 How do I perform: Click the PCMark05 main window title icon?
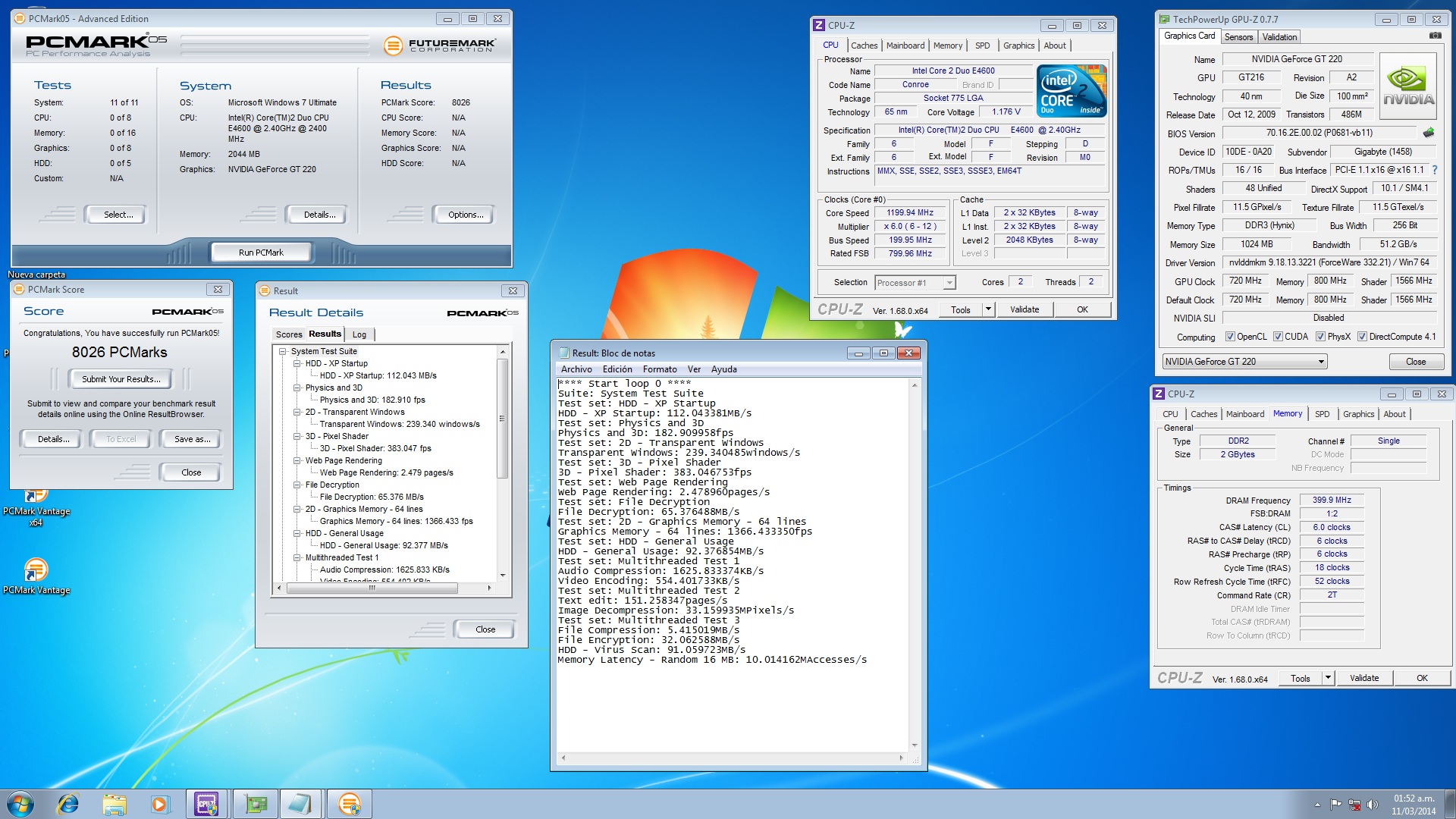(x=20, y=18)
